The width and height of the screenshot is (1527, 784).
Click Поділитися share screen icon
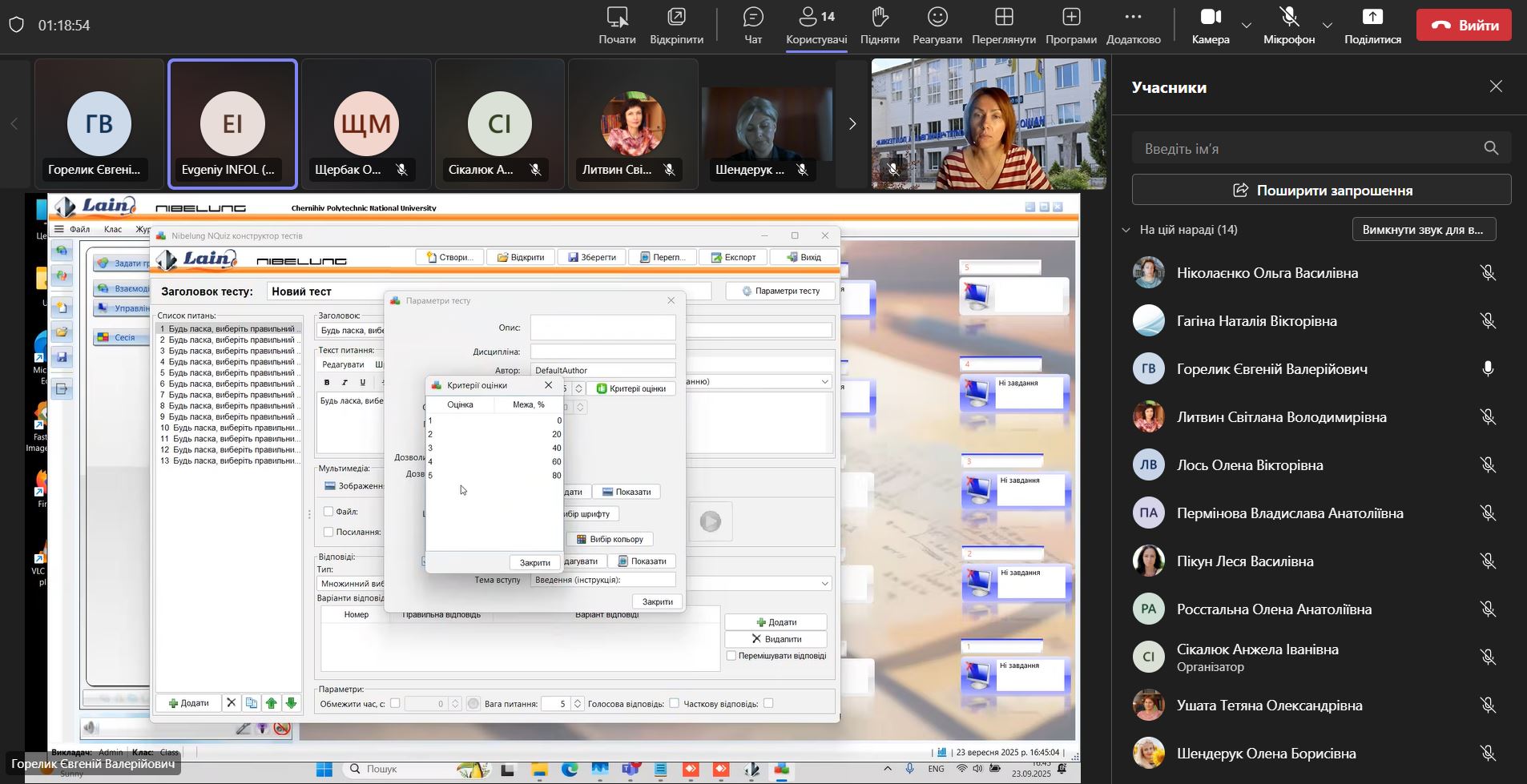tap(1372, 25)
